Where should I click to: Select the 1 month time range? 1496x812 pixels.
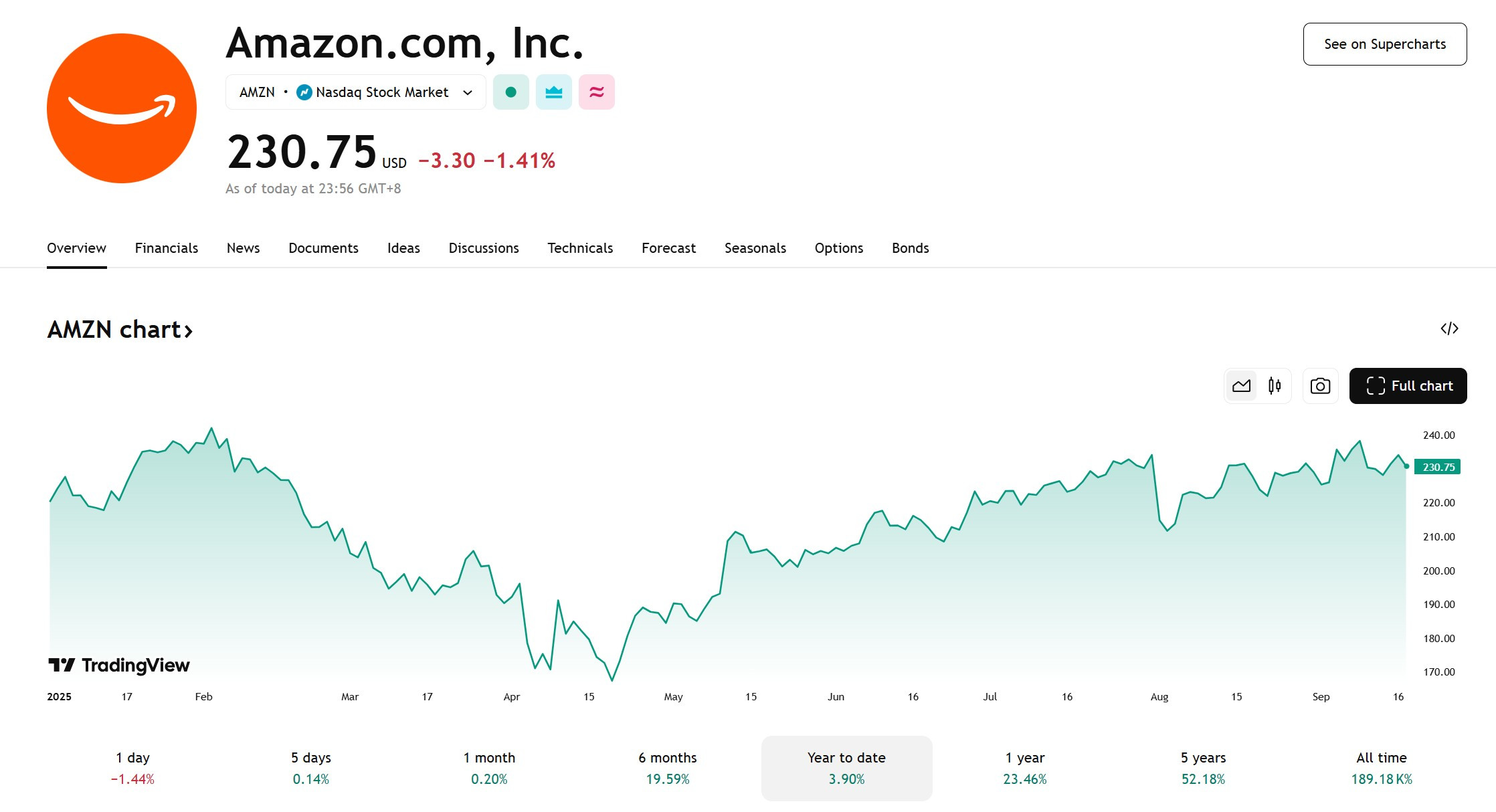[x=489, y=768]
